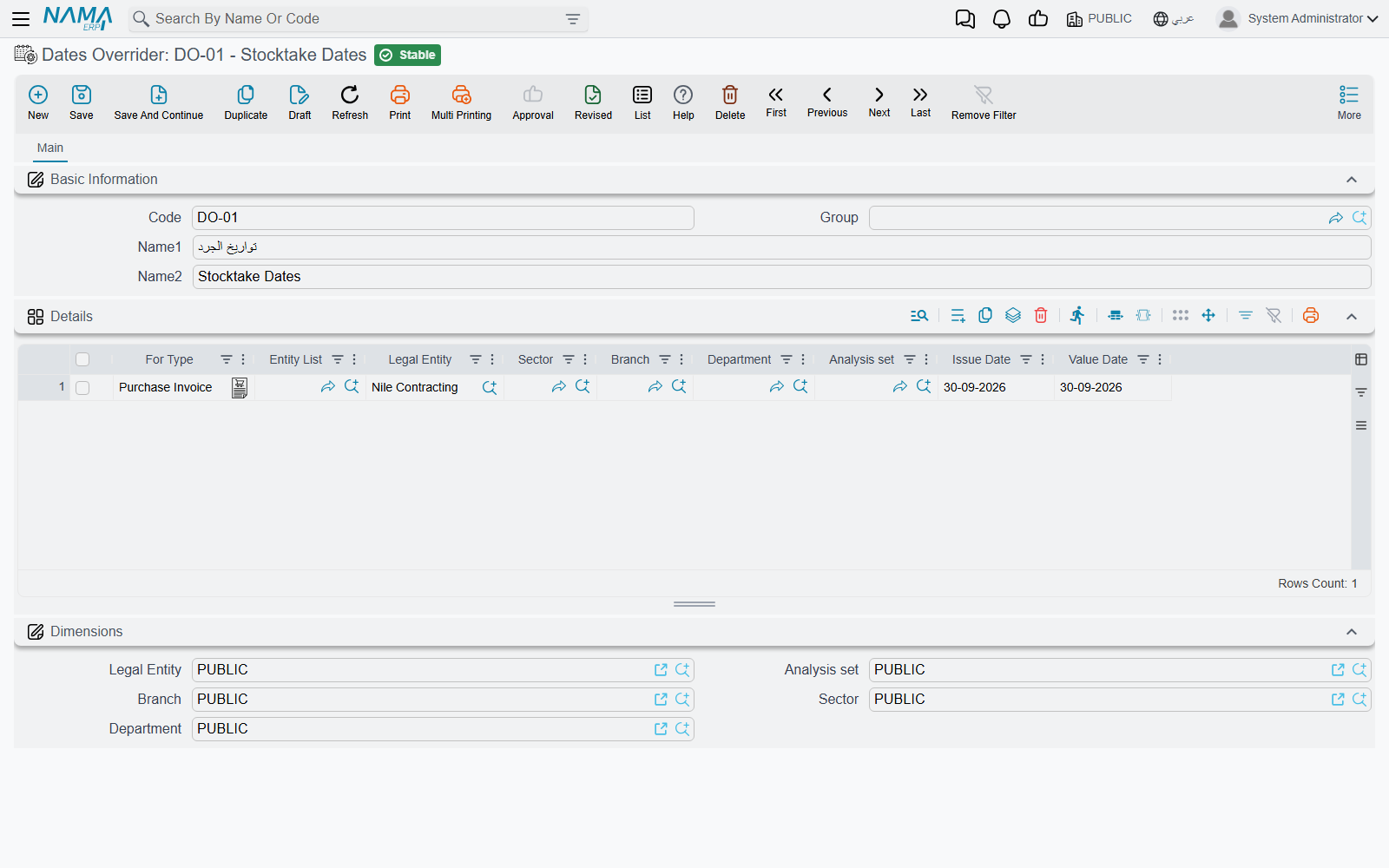The width and height of the screenshot is (1389, 868).
Task: Tick the select-all checkbox in Details header
Action: pyautogui.click(x=82, y=359)
